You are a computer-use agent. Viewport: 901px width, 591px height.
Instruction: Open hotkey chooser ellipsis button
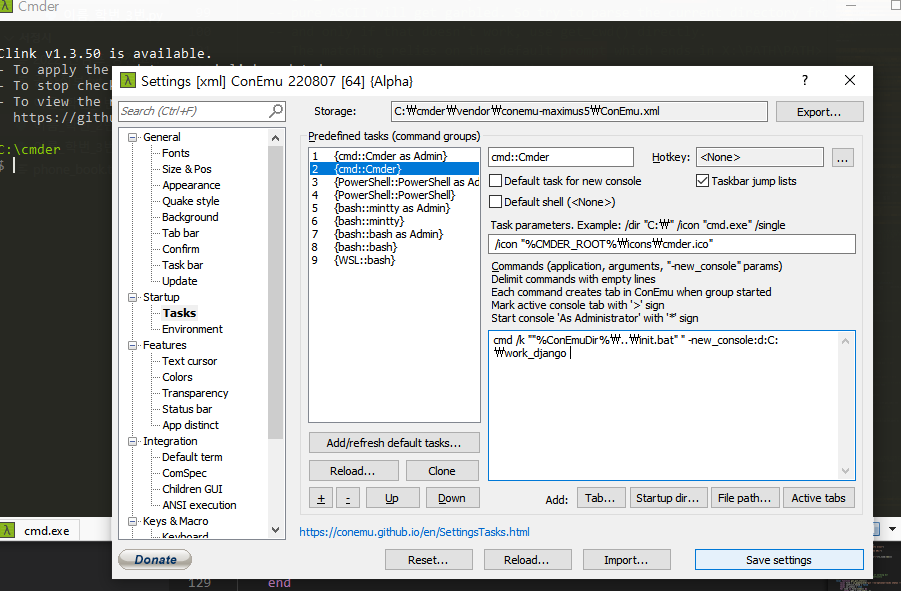[842, 157]
